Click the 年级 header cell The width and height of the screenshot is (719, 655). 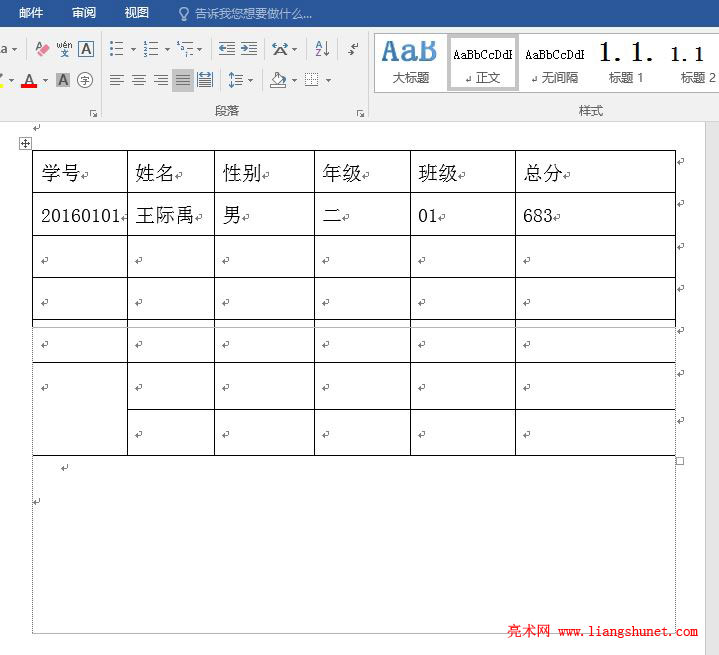coord(362,172)
